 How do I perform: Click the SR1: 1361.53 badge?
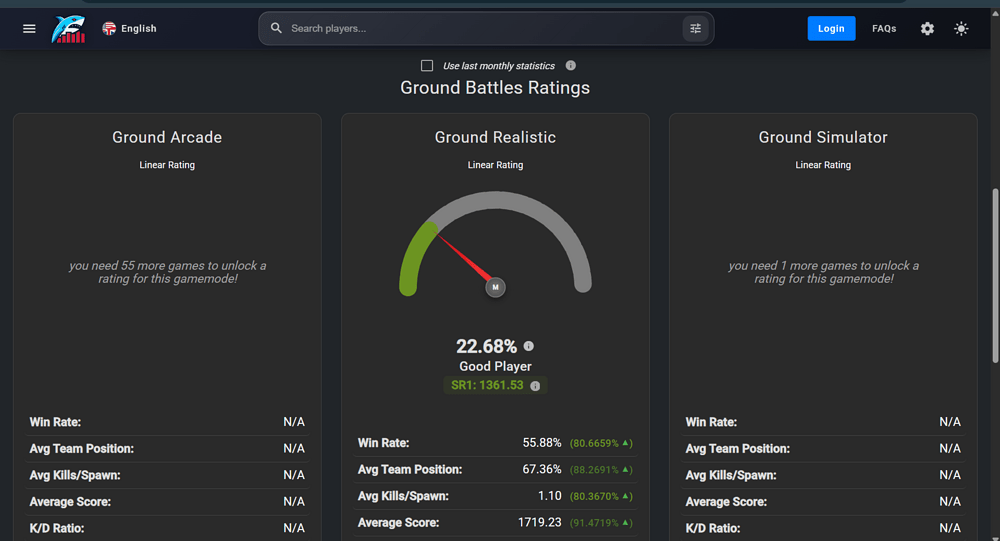tap(495, 385)
